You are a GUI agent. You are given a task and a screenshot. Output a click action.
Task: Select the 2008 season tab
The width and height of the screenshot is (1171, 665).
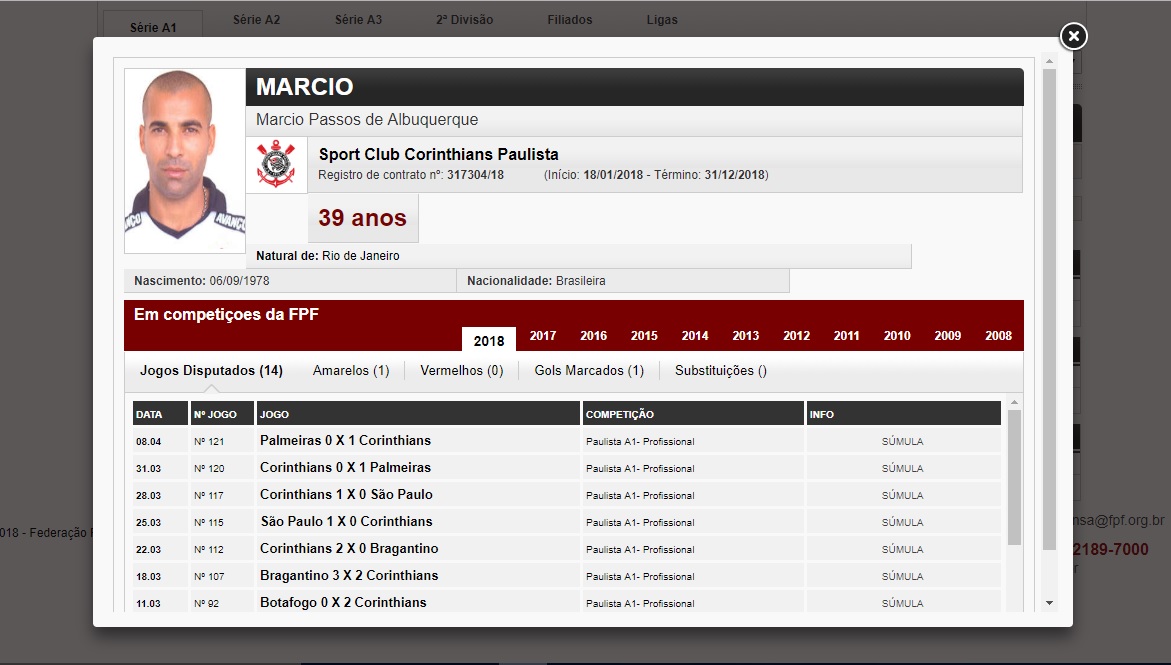(998, 335)
